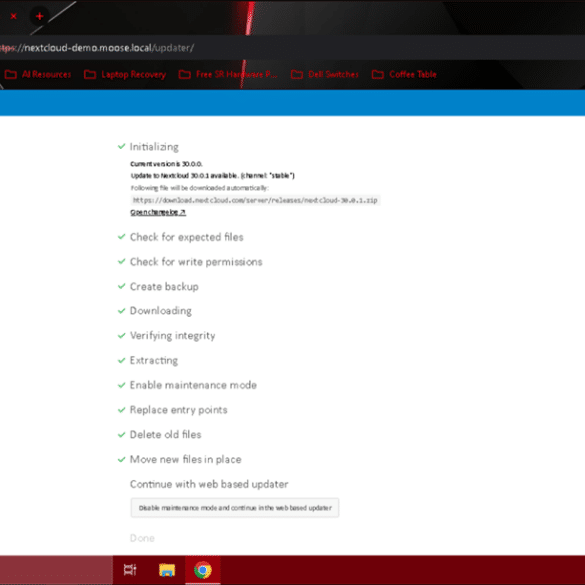Viewport: 585px width, 585px height.
Task: Open the changelog link
Action: pos(158,212)
